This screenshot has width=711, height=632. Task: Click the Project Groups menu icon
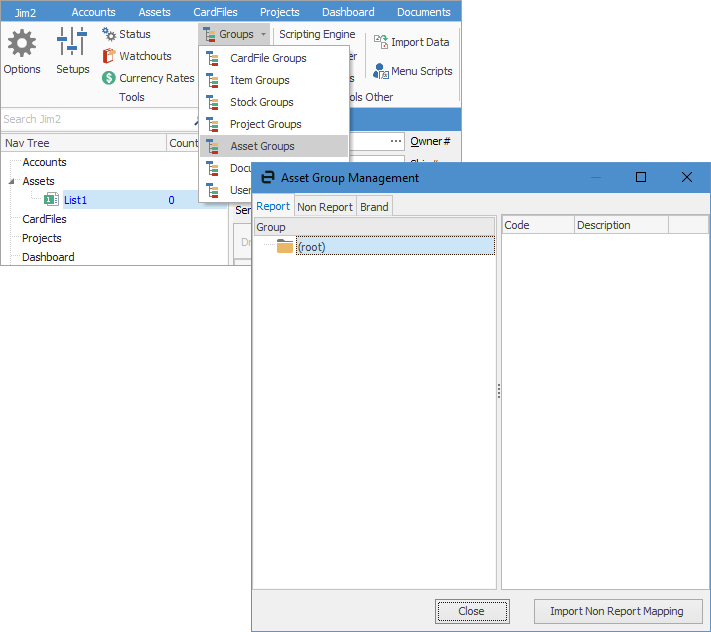point(212,124)
